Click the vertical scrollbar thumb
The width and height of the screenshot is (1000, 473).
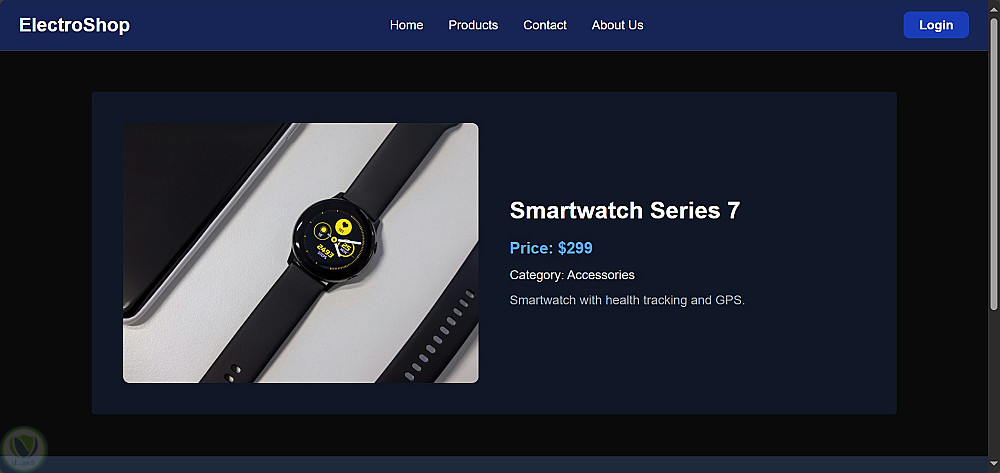point(994,163)
